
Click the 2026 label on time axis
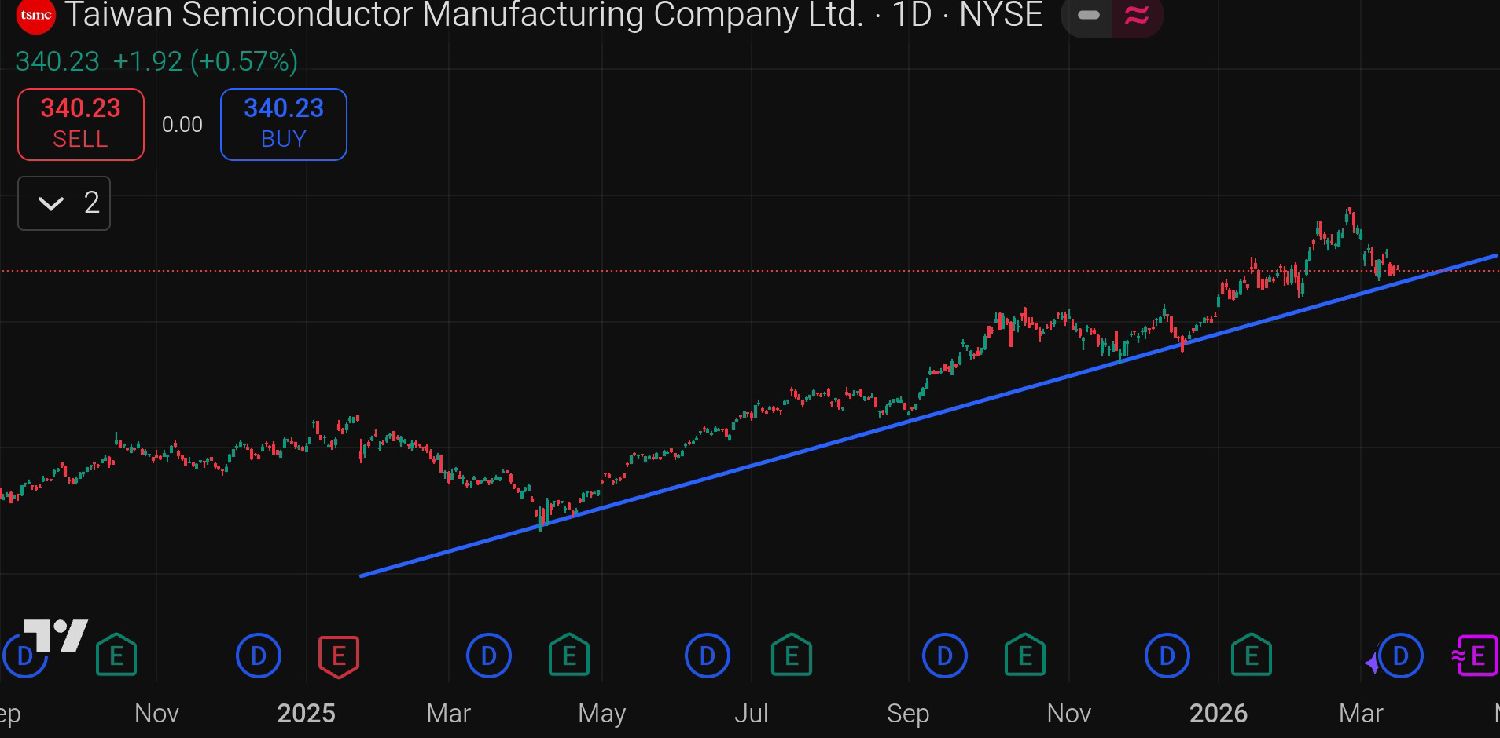click(x=1218, y=713)
